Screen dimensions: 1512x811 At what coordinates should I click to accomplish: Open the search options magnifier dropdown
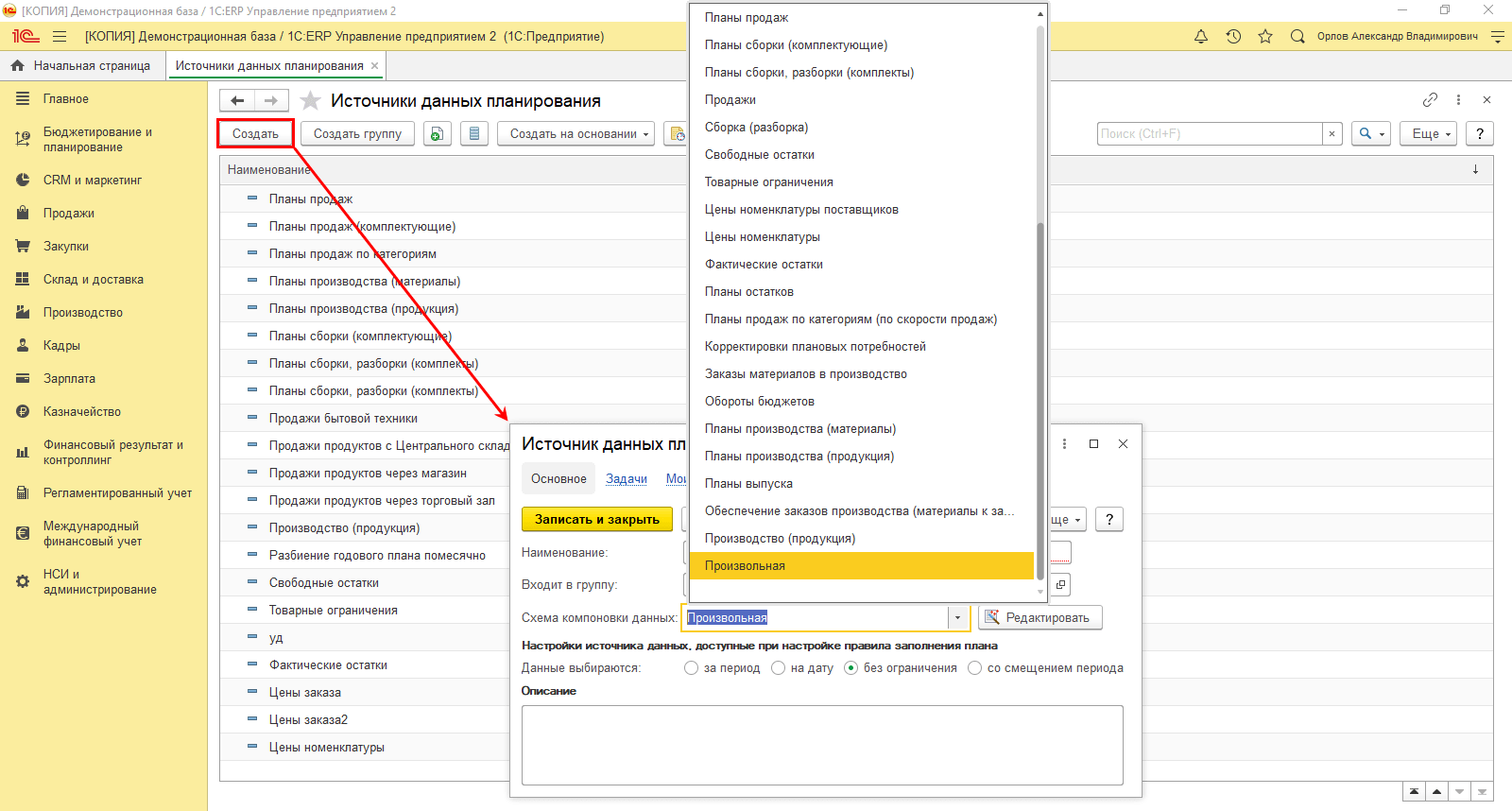[1371, 134]
